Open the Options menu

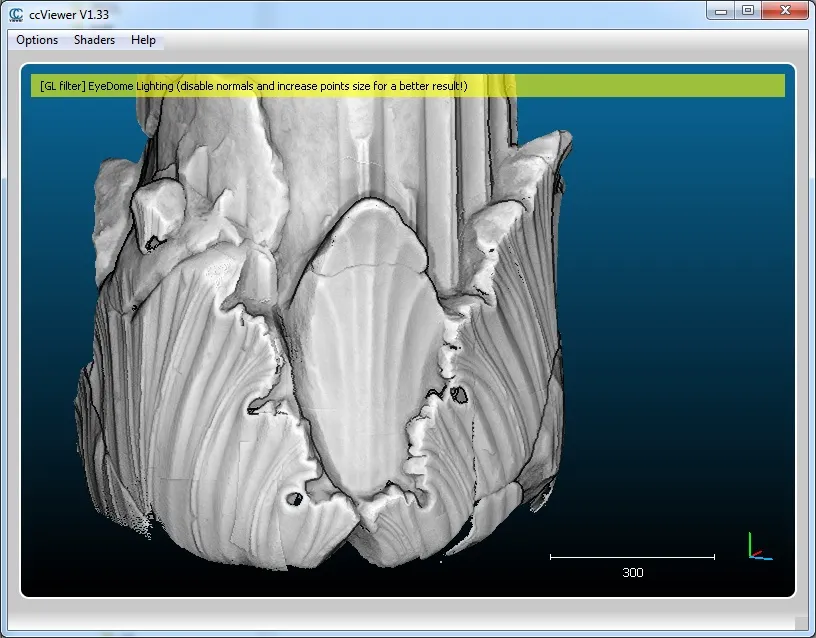(x=37, y=40)
